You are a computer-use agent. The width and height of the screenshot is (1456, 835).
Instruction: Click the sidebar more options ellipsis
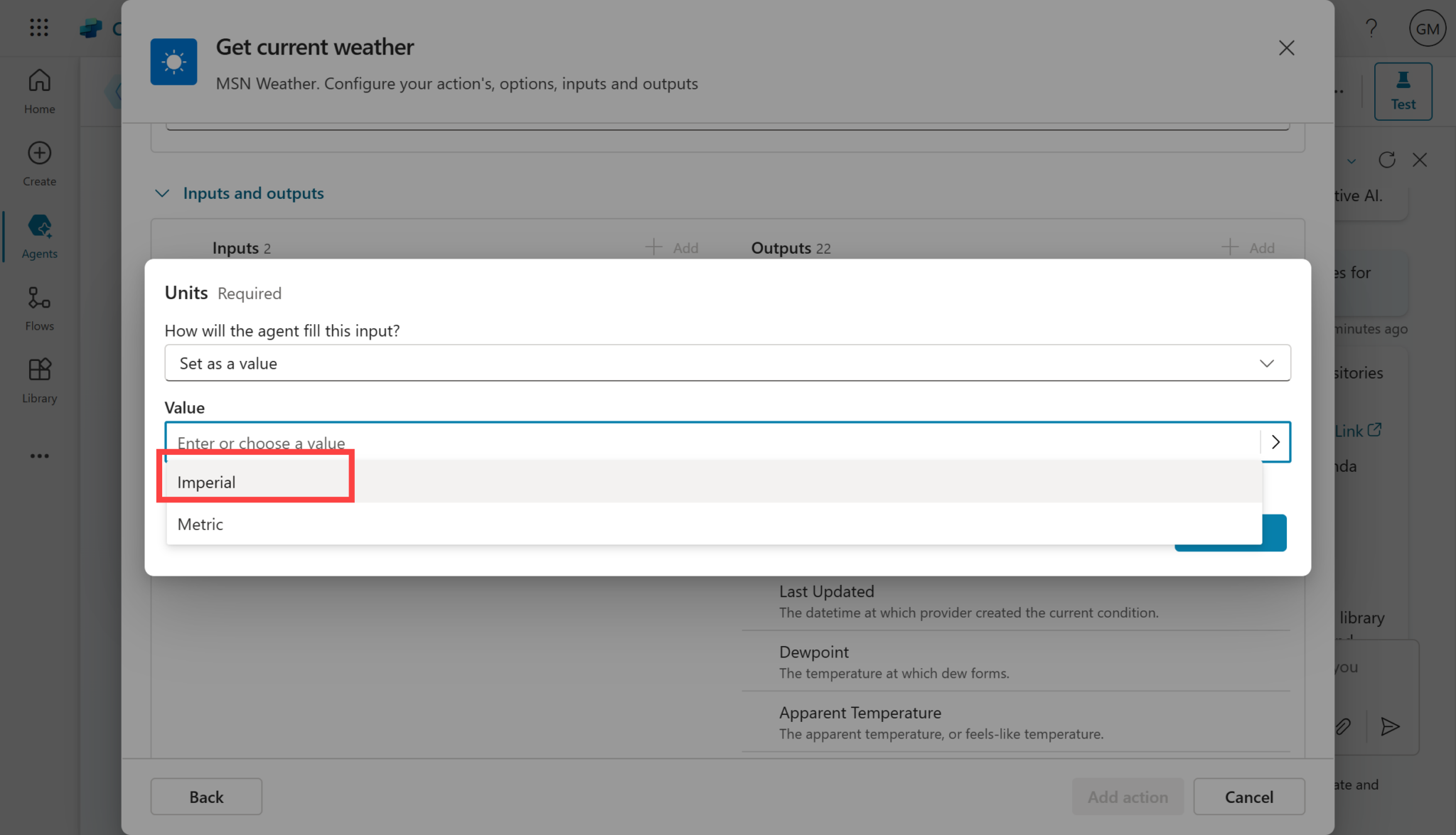(39, 456)
